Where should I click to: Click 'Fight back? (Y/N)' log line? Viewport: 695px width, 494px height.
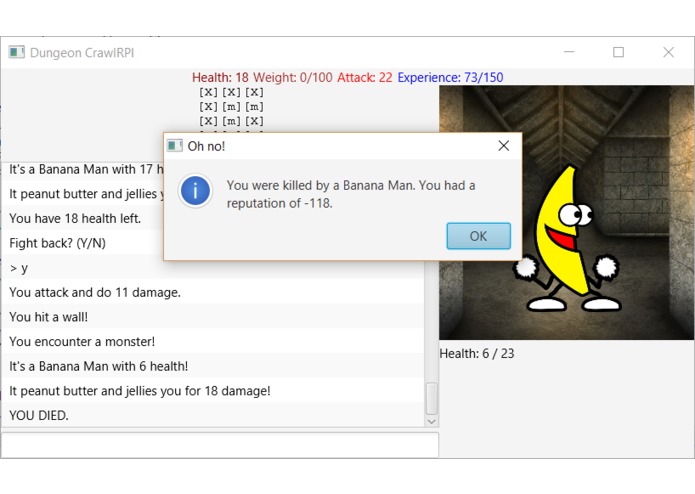point(57,243)
